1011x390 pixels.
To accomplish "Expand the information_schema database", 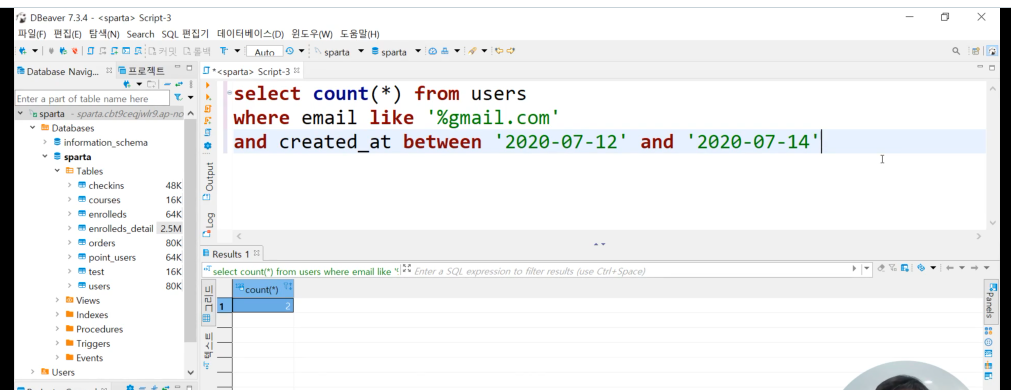I will point(45,142).
